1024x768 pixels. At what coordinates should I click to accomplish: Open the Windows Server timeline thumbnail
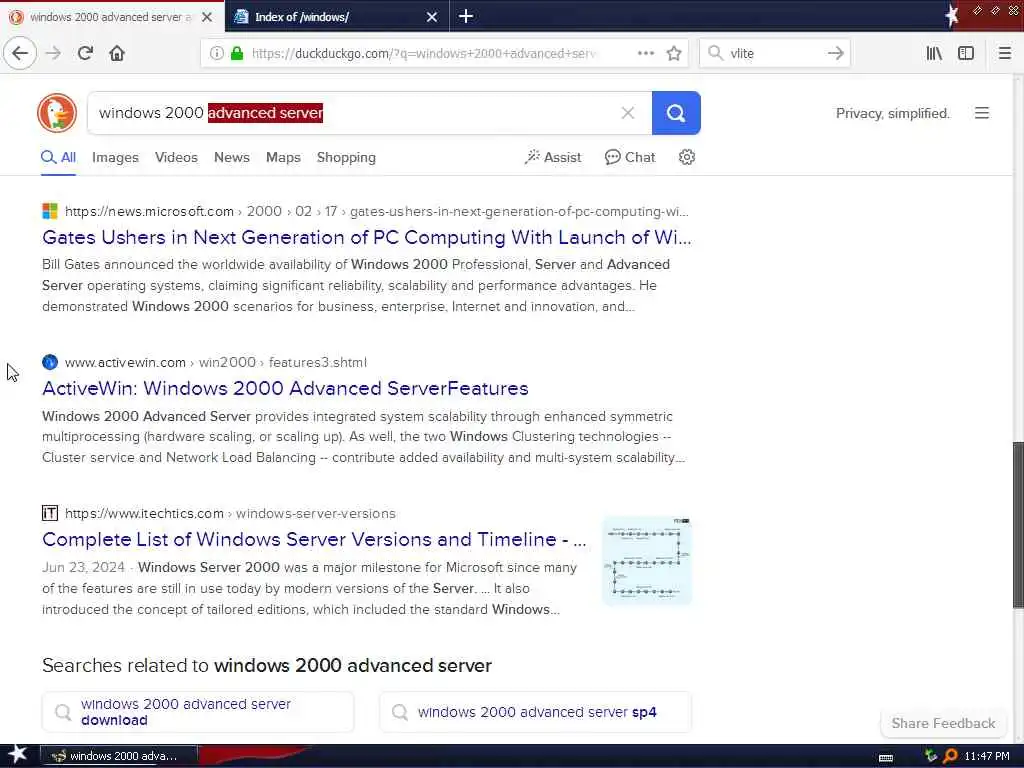pos(647,560)
